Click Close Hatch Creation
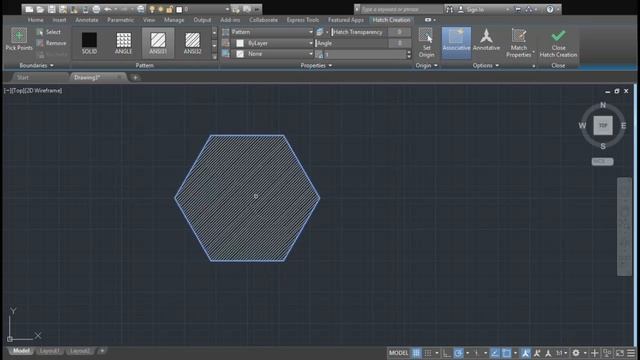Screen dimensions: 640x360 pos(558,42)
